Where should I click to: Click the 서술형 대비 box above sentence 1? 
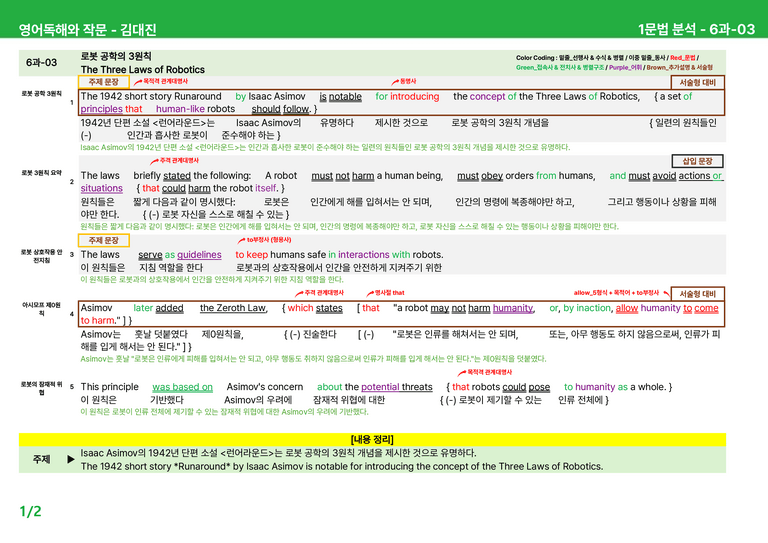tap(697, 82)
